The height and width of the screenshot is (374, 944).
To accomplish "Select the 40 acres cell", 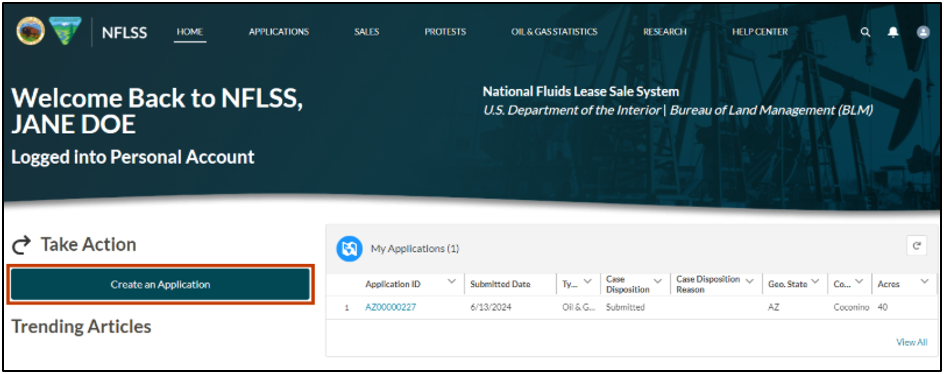I will point(883,307).
